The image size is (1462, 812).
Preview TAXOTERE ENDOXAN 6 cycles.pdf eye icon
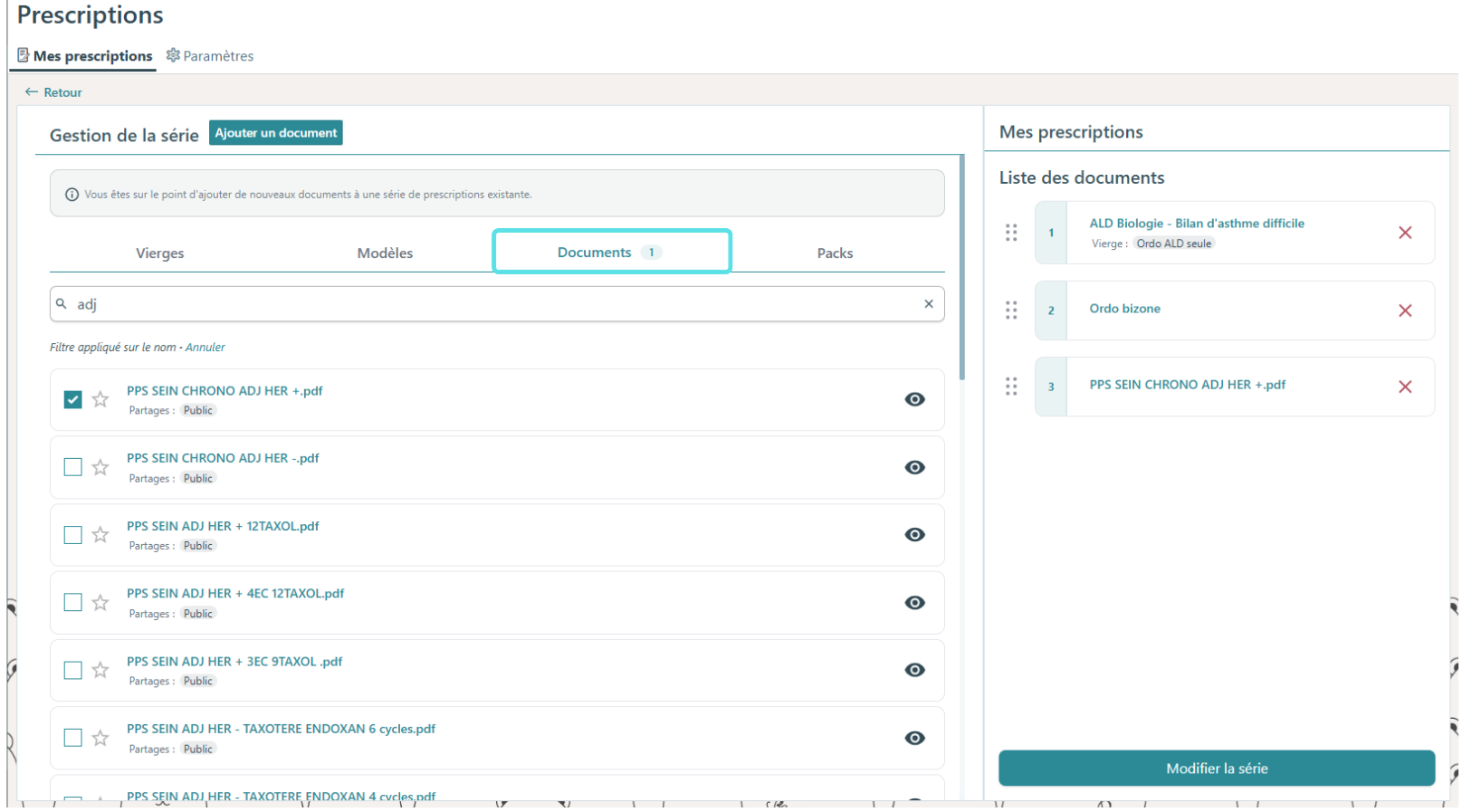[914, 738]
